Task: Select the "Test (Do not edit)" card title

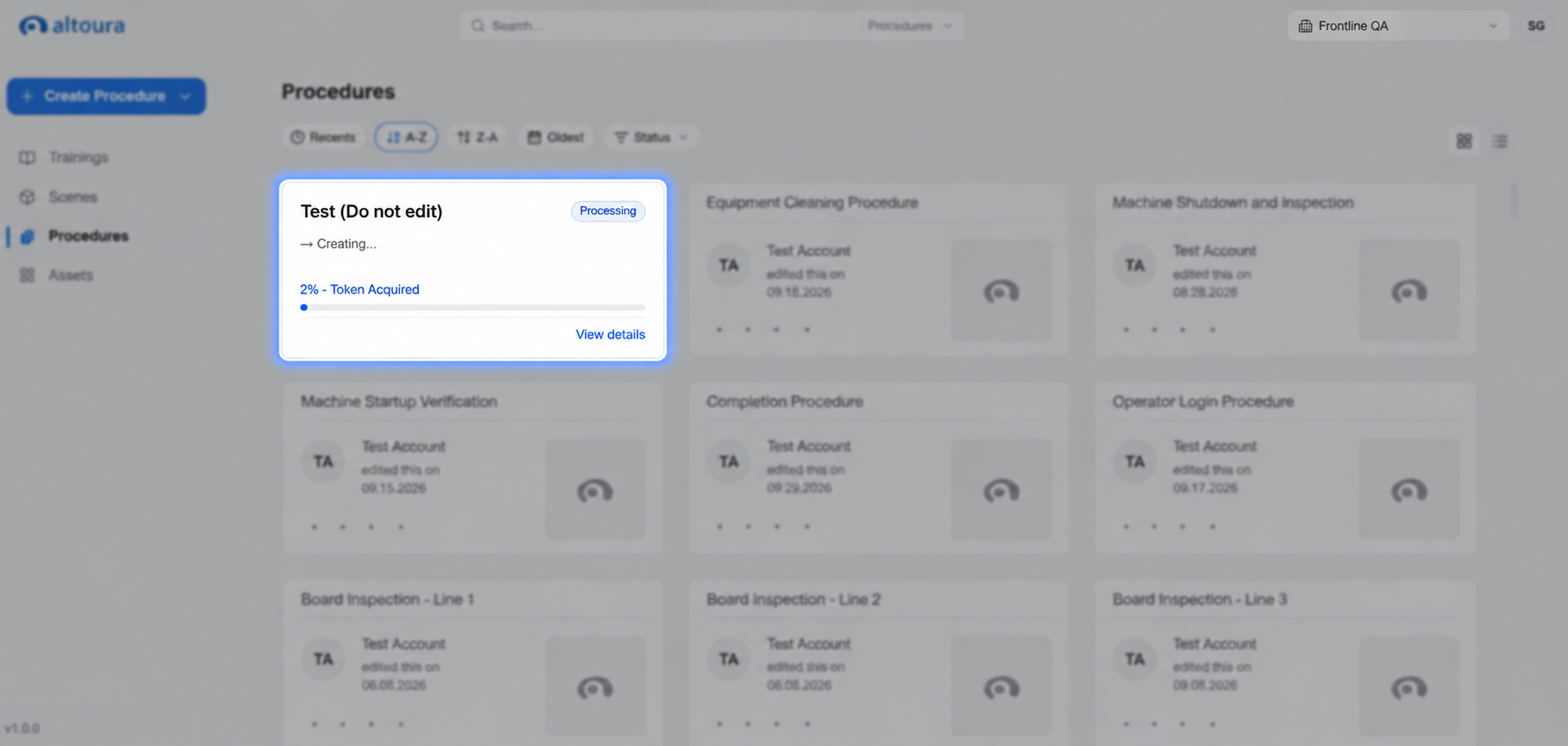Action: click(x=372, y=211)
